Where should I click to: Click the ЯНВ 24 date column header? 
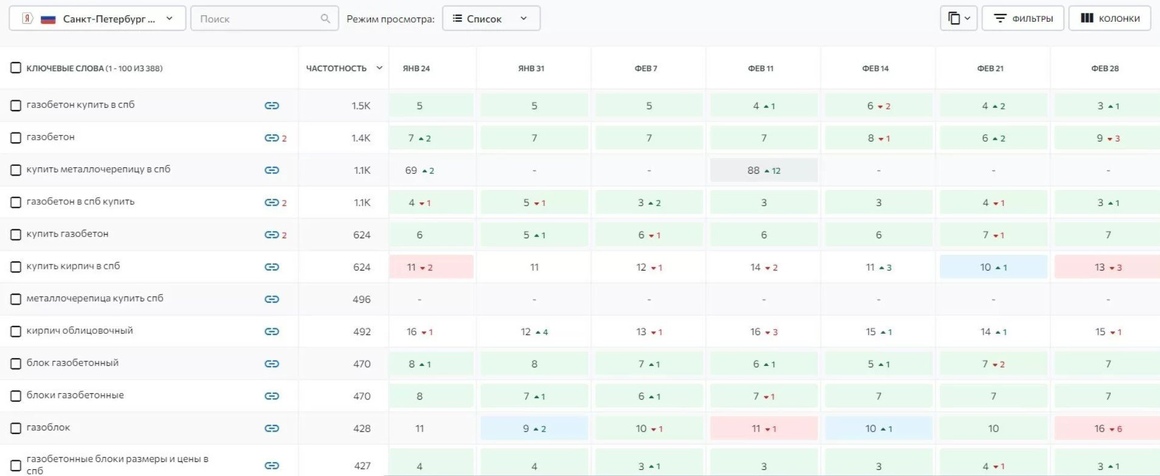417,68
